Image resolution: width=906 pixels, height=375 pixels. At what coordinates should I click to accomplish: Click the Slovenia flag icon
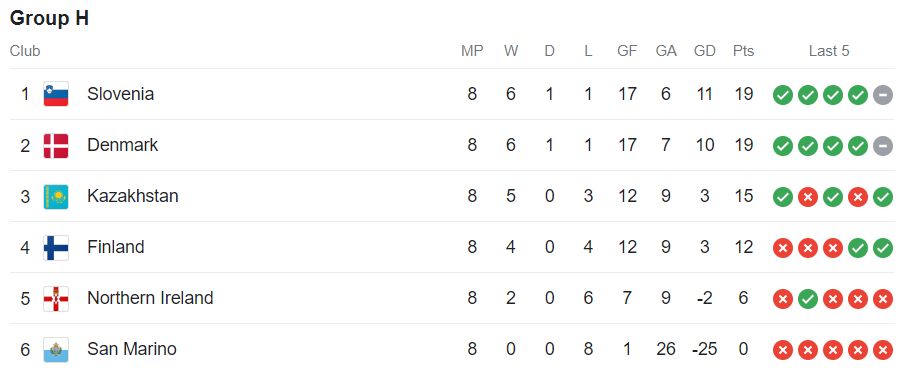click(56, 94)
